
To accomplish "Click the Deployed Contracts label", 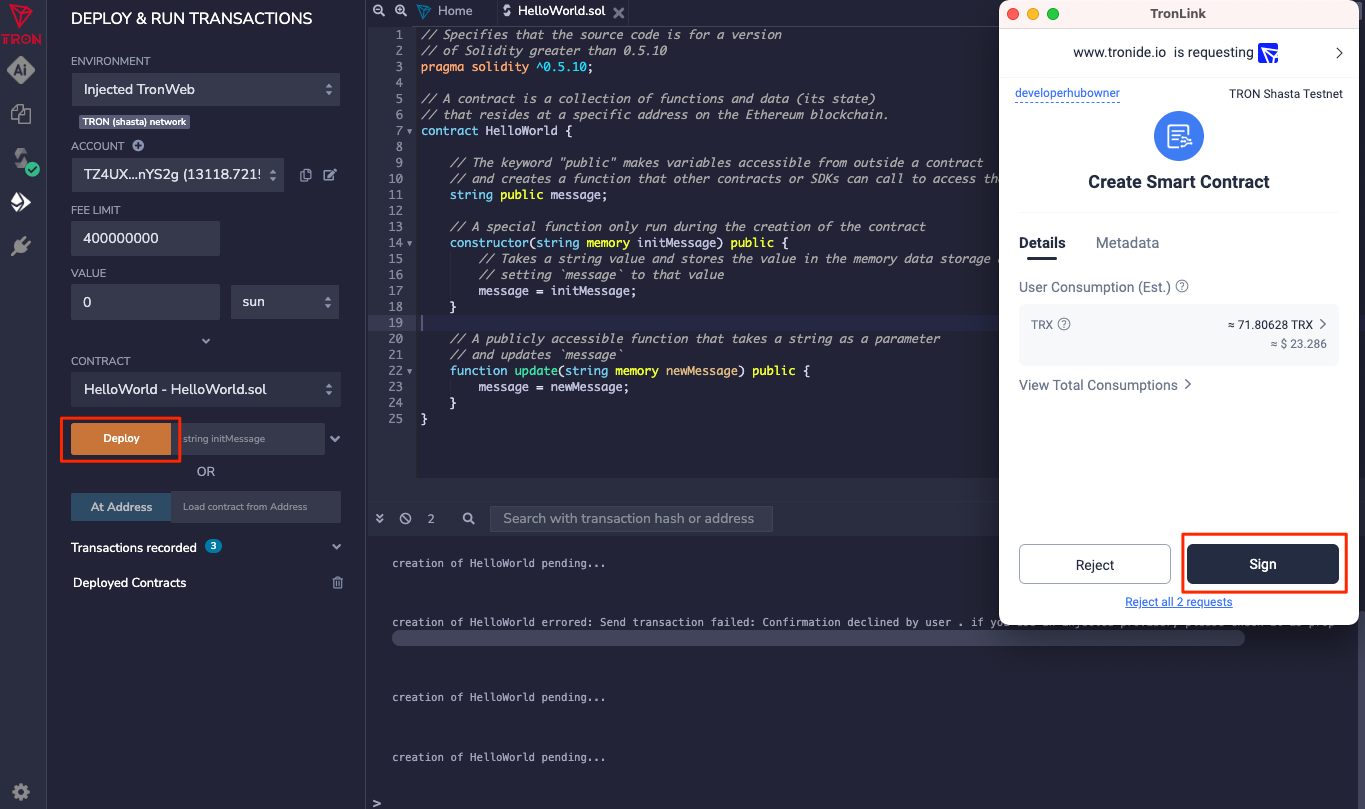I will coord(130,583).
